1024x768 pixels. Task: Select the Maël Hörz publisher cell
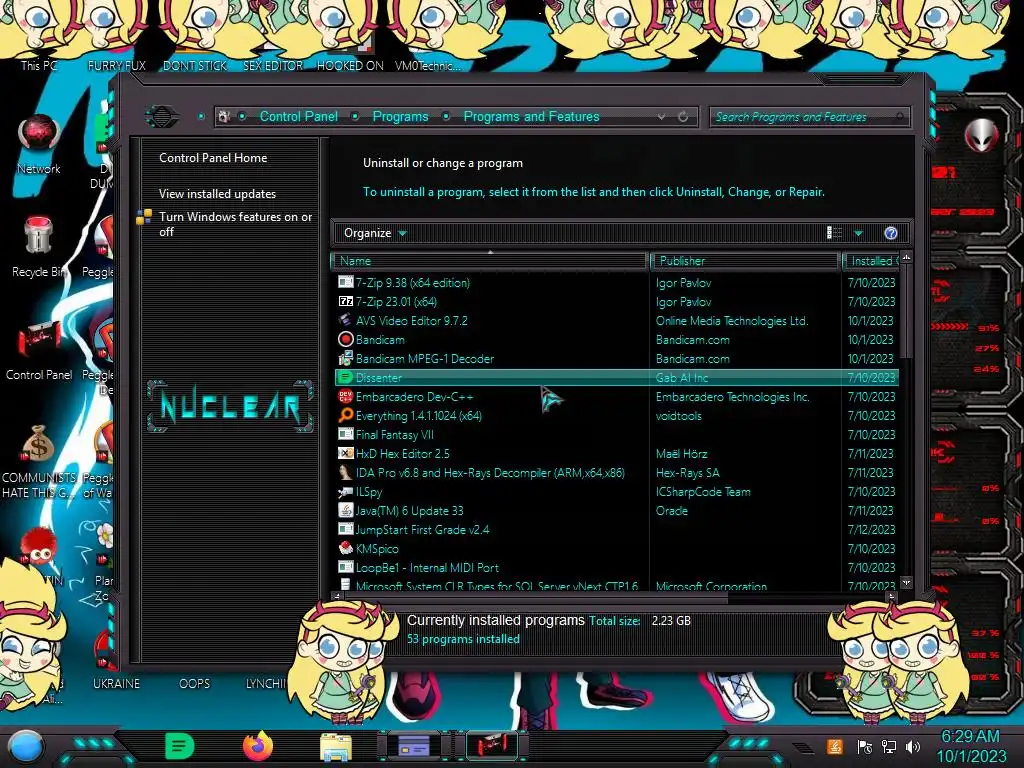coord(681,453)
